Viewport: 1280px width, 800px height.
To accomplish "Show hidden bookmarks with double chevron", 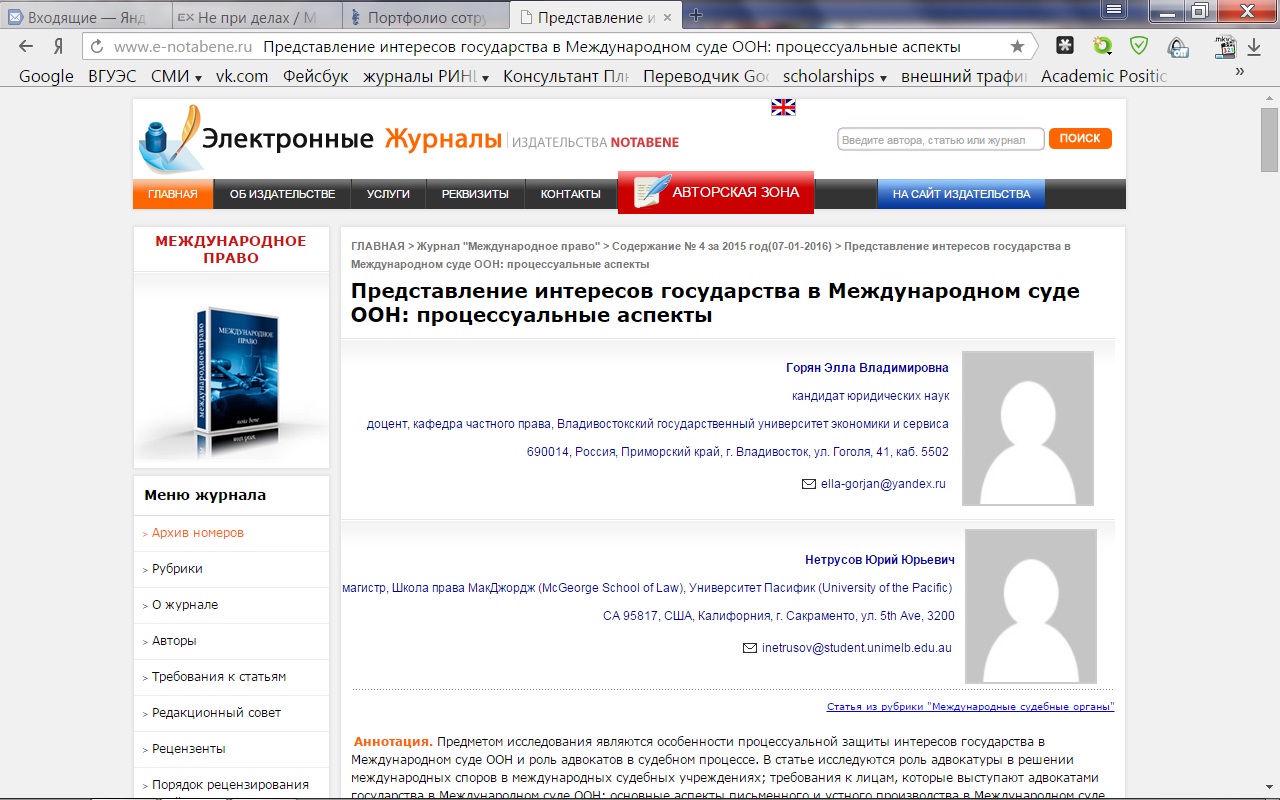I will pos(1239,72).
